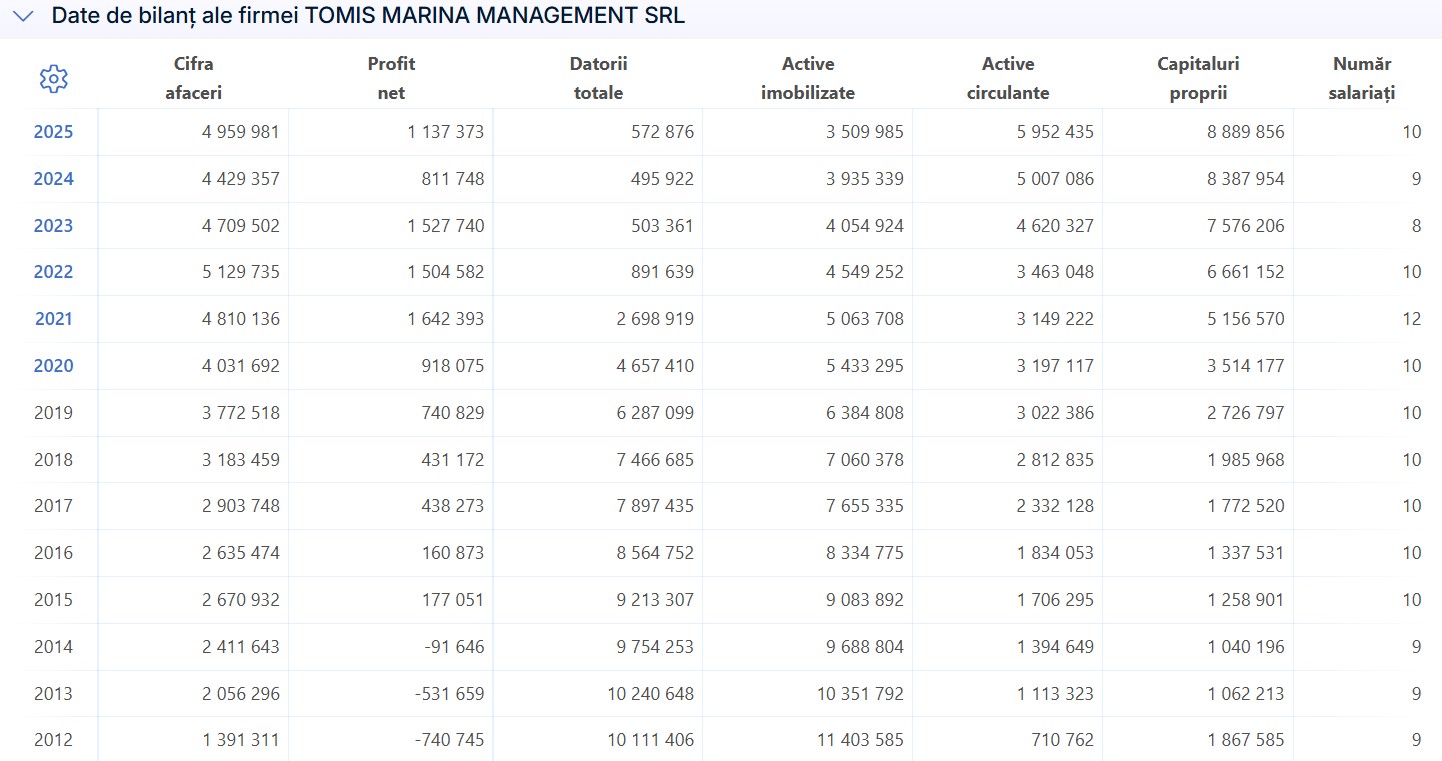Open the 2024 year link
Image resolution: width=1442 pixels, height=761 pixels.
pos(53,179)
